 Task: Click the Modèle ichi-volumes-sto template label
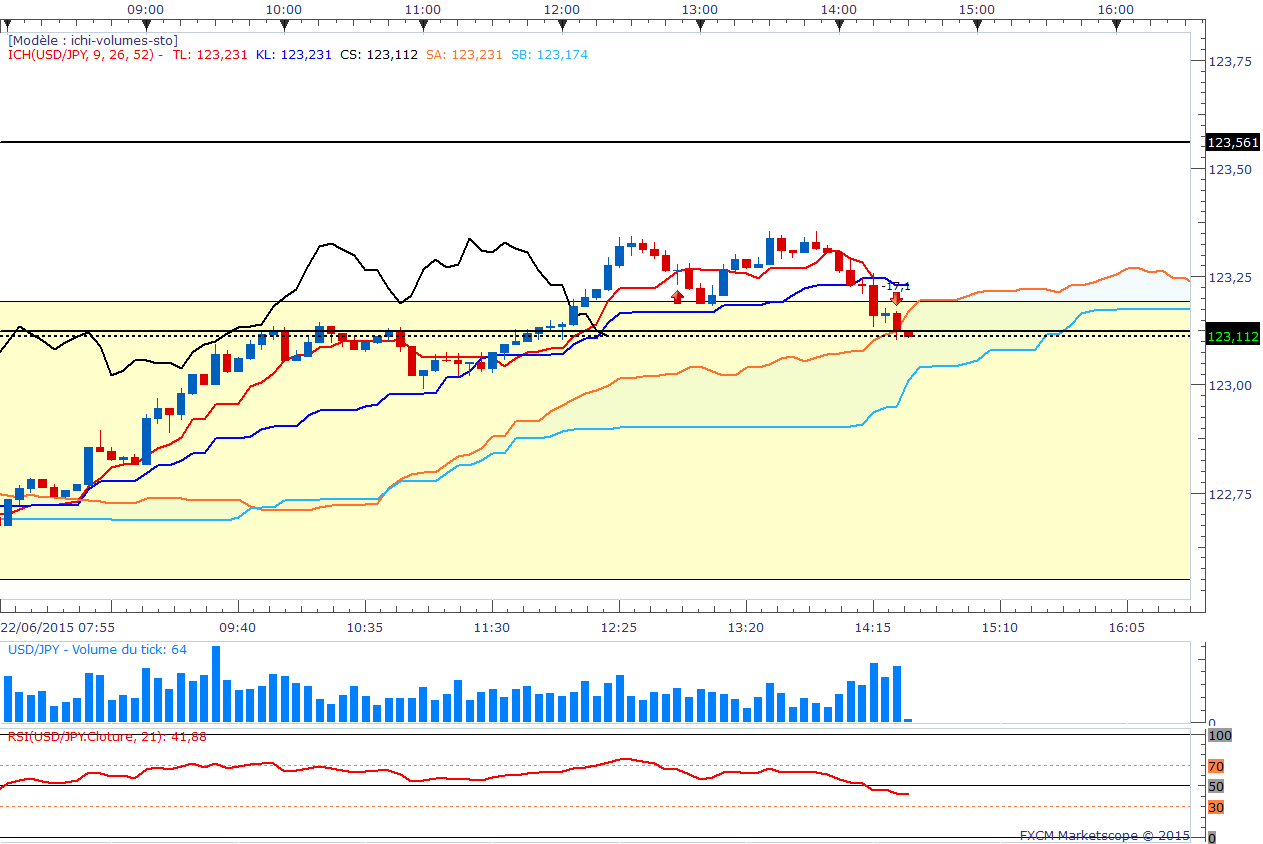tap(93, 40)
